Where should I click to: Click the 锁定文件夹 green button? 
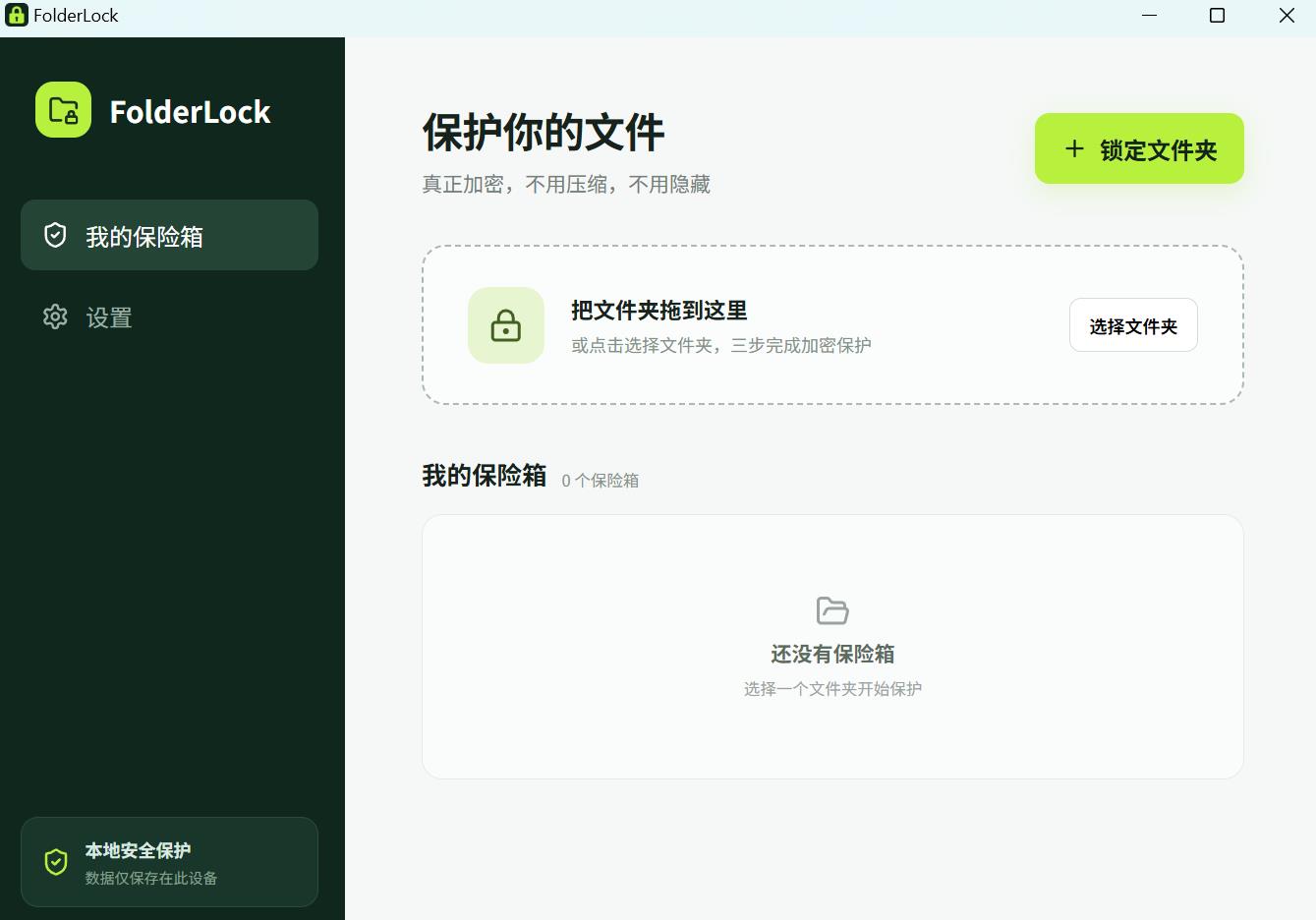click(1139, 148)
